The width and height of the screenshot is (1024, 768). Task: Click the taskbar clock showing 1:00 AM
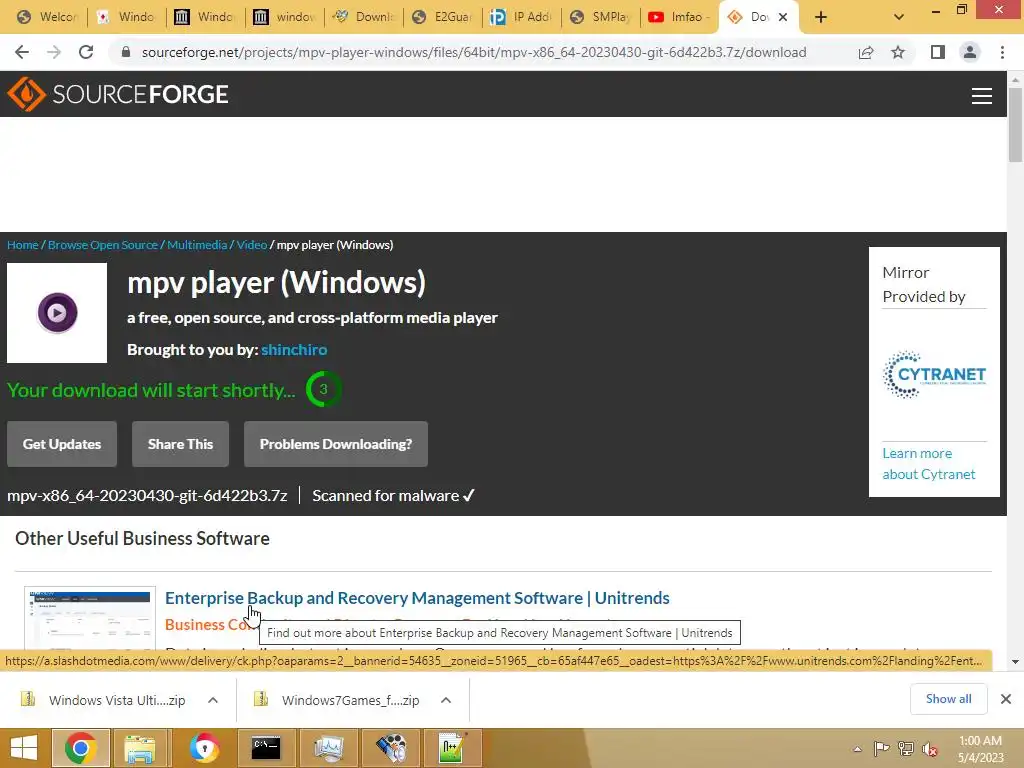(980, 749)
